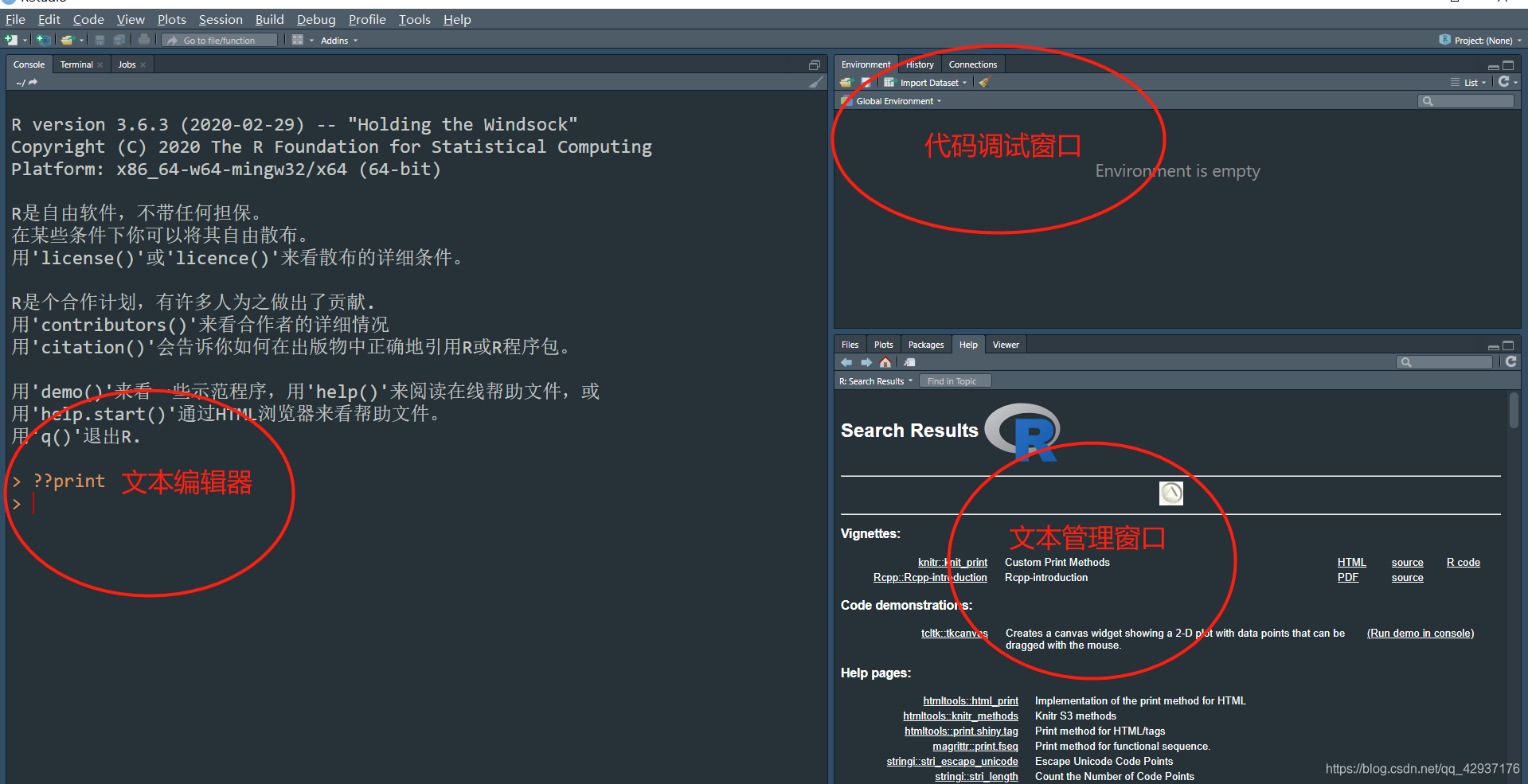Screen dimensions: 1528x784
Task: Open htmltools::html_print help page link
Action: (x=971, y=701)
